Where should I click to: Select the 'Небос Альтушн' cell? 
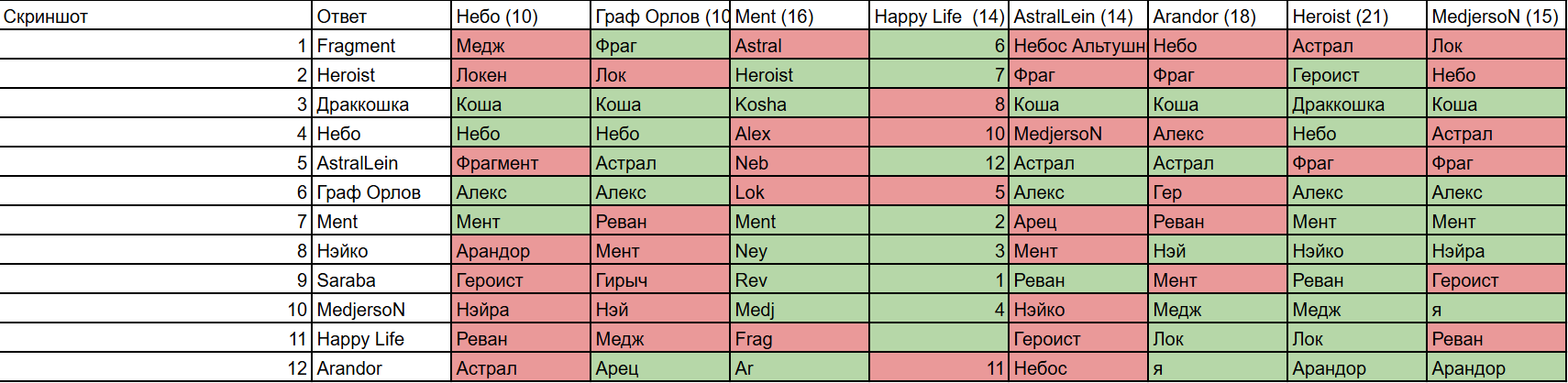[1078, 45]
